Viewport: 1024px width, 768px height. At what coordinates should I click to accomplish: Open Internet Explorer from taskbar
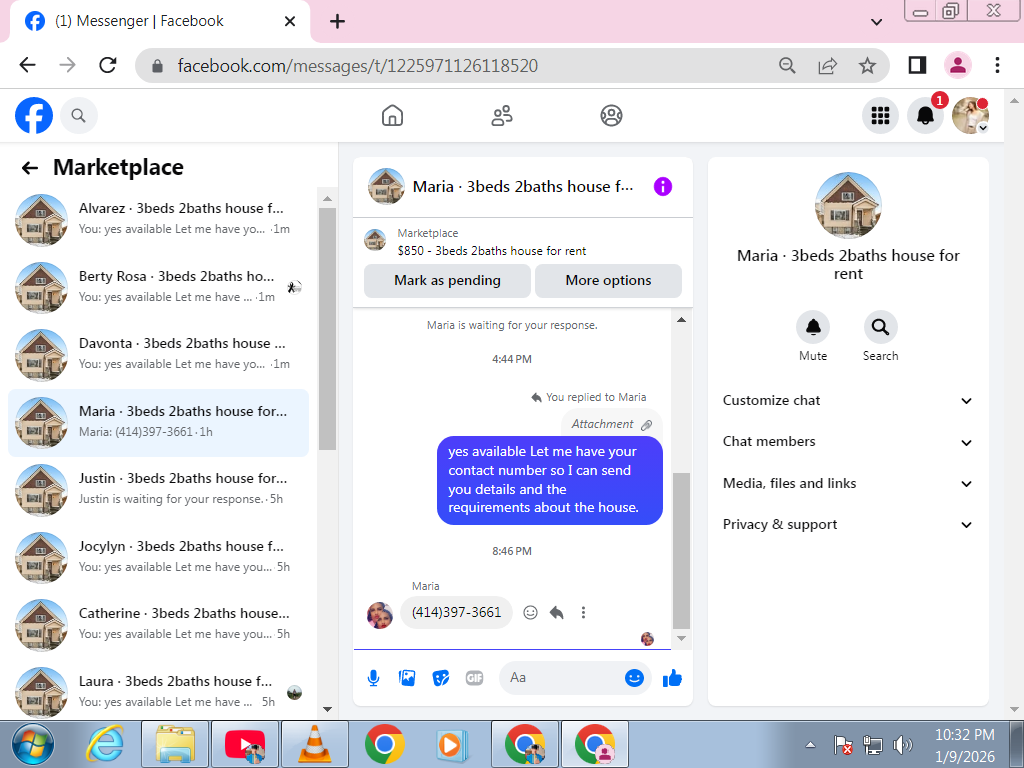[105, 744]
